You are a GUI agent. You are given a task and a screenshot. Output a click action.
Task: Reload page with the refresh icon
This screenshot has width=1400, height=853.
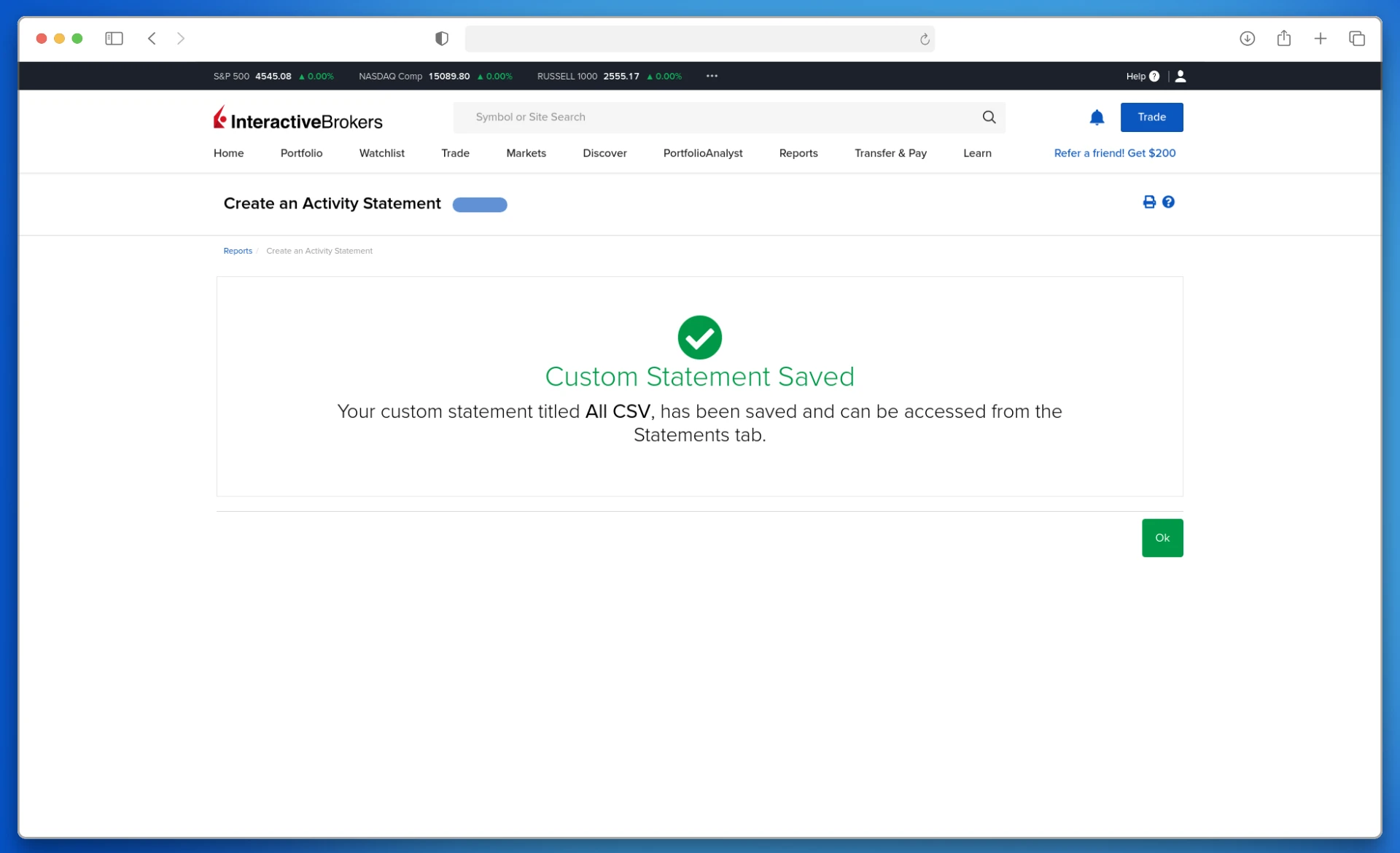925,39
